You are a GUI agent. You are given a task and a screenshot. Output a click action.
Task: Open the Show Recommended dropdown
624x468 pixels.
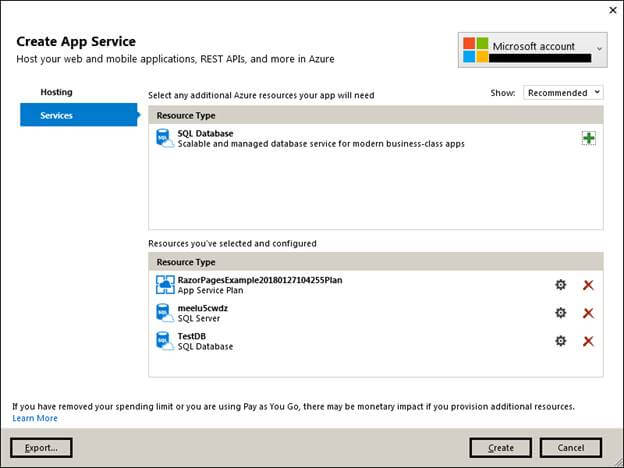click(563, 92)
